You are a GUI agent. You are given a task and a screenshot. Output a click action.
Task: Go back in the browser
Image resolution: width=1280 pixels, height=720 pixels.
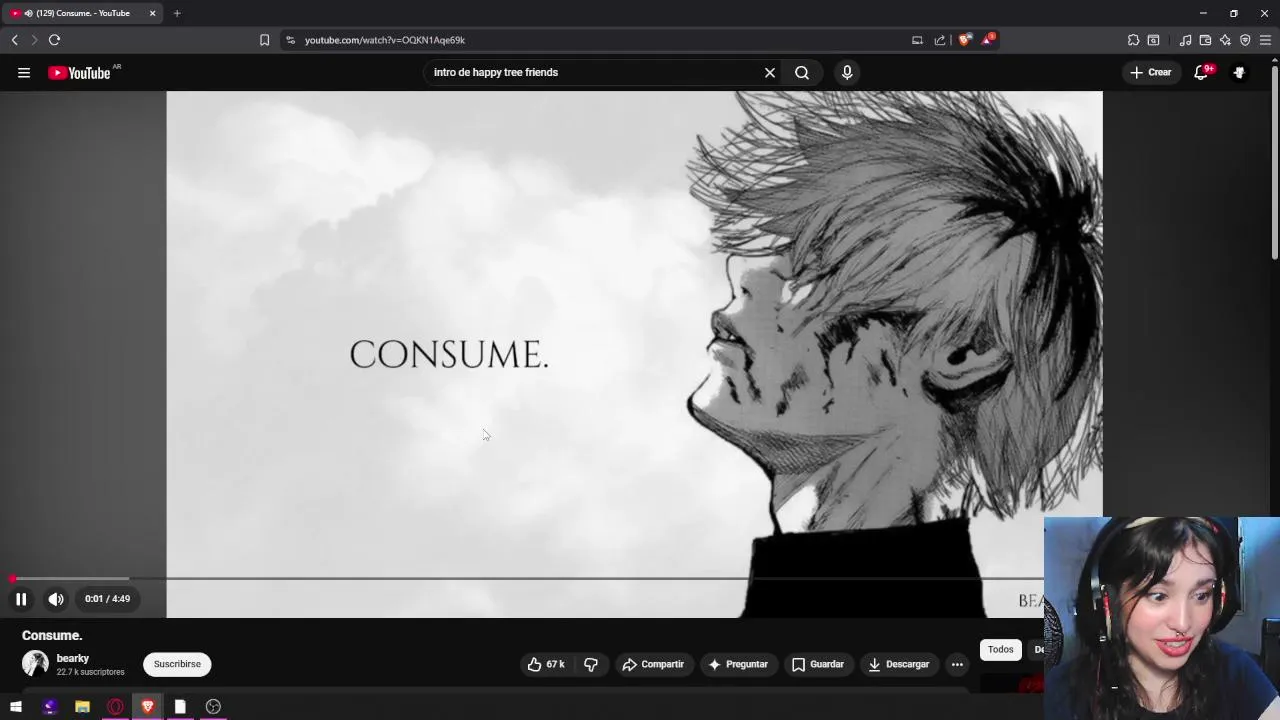point(15,40)
